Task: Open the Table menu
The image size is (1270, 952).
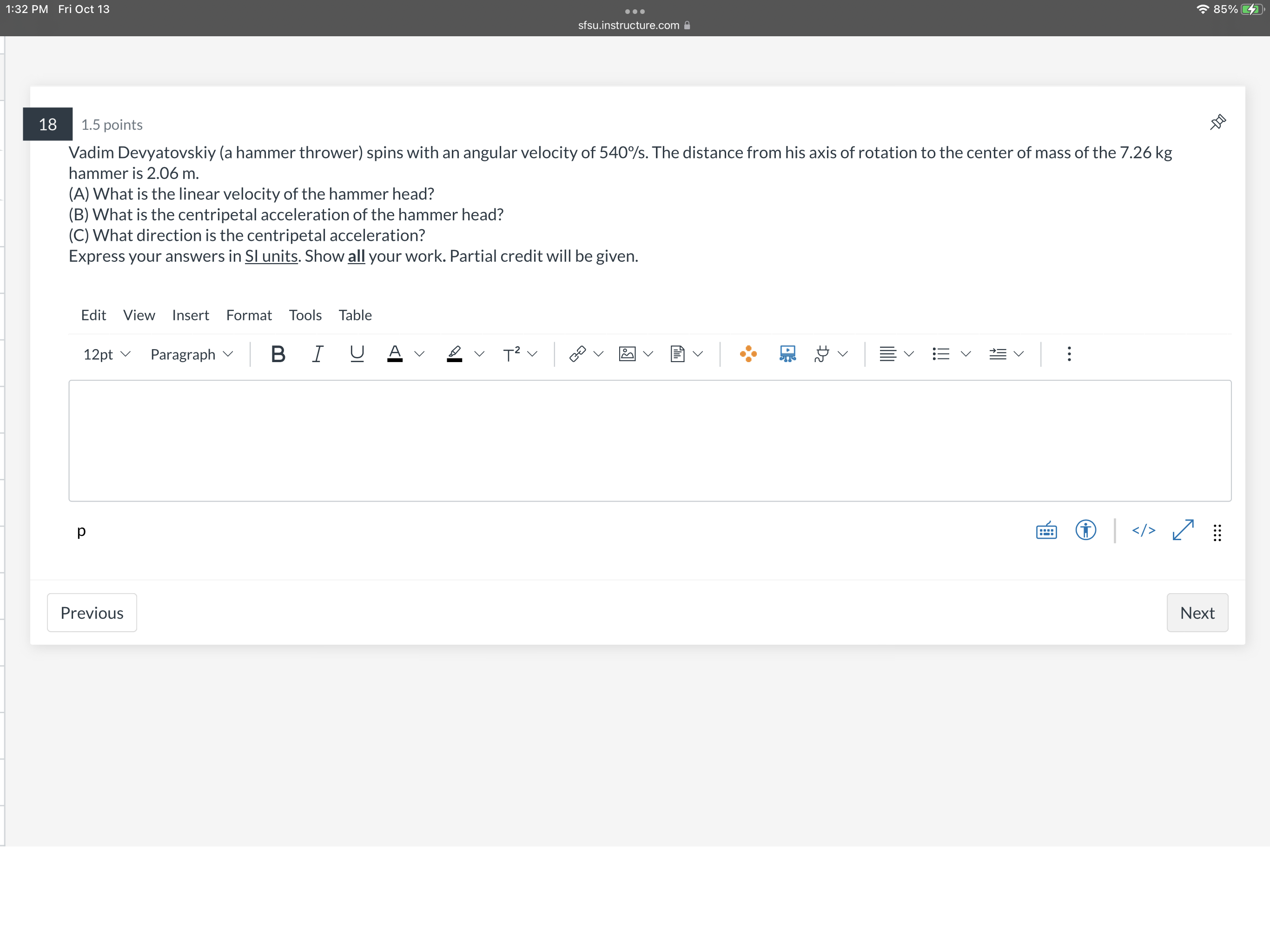Action: click(355, 315)
